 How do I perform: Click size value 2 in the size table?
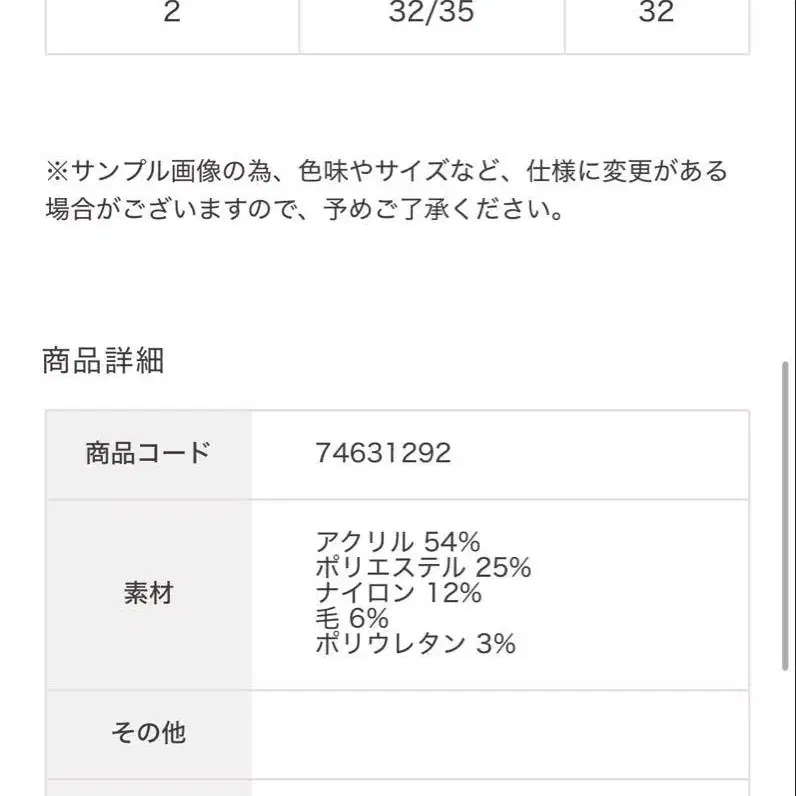coord(172,14)
